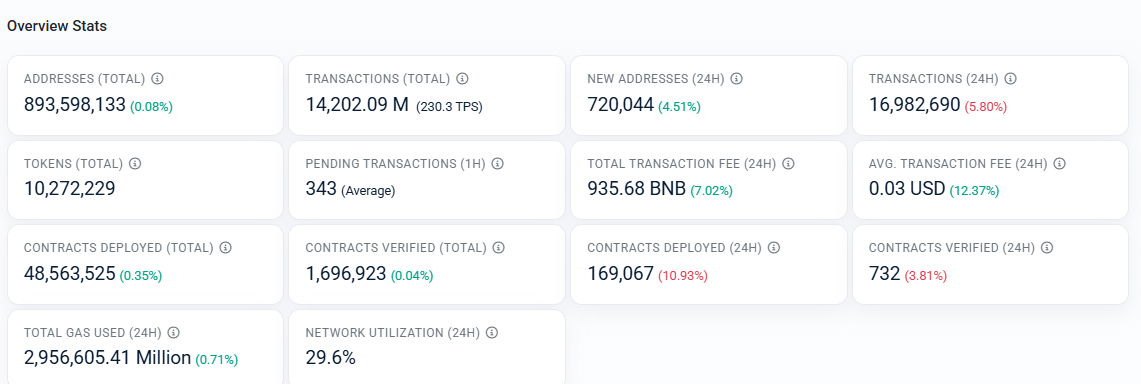Click the 29.6% network utilization value
This screenshot has height=384, width=1141.
pyautogui.click(x=330, y=358)
